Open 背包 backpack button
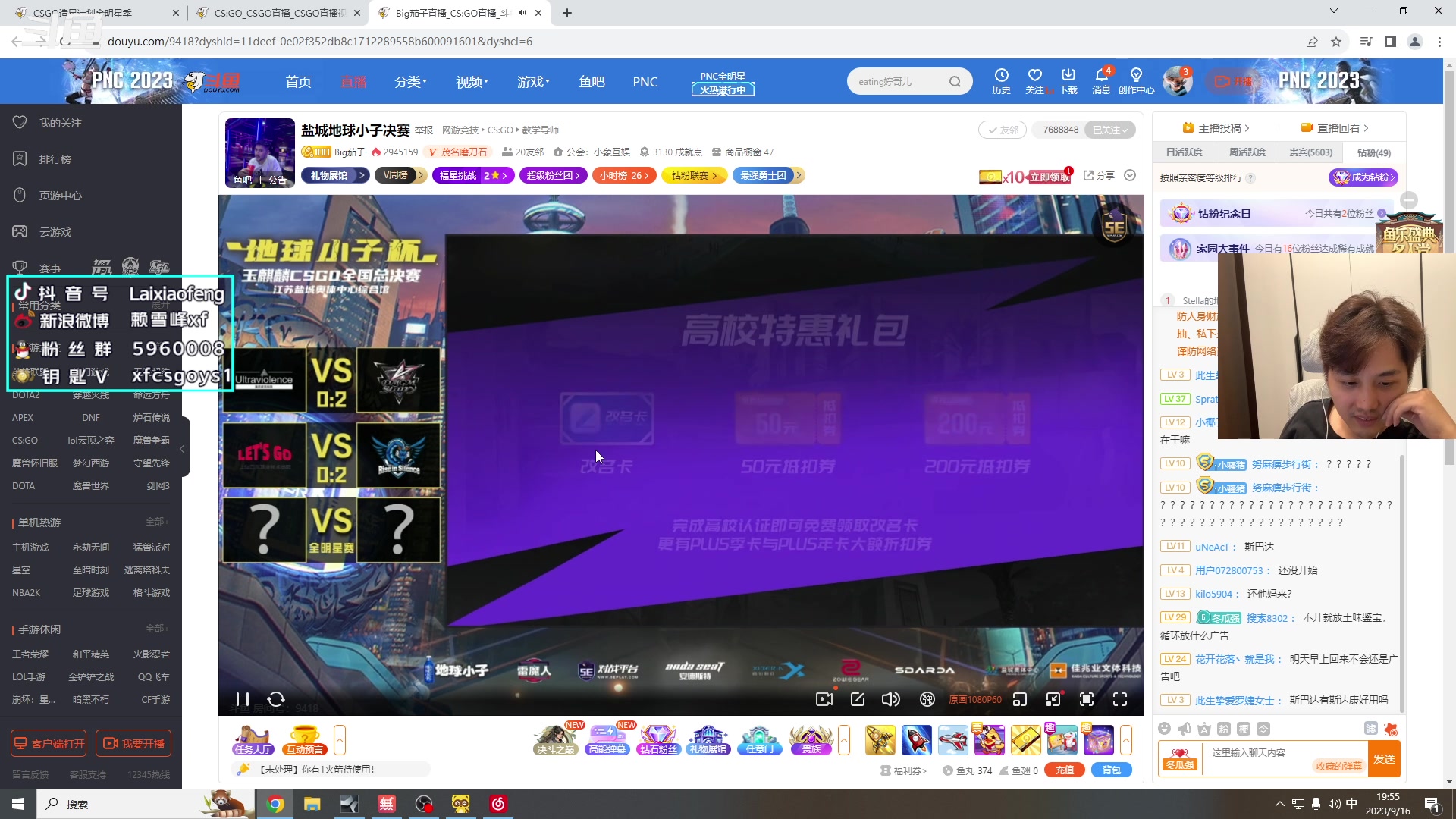This screenshot has height=819, width=1456. (1112, 770)
